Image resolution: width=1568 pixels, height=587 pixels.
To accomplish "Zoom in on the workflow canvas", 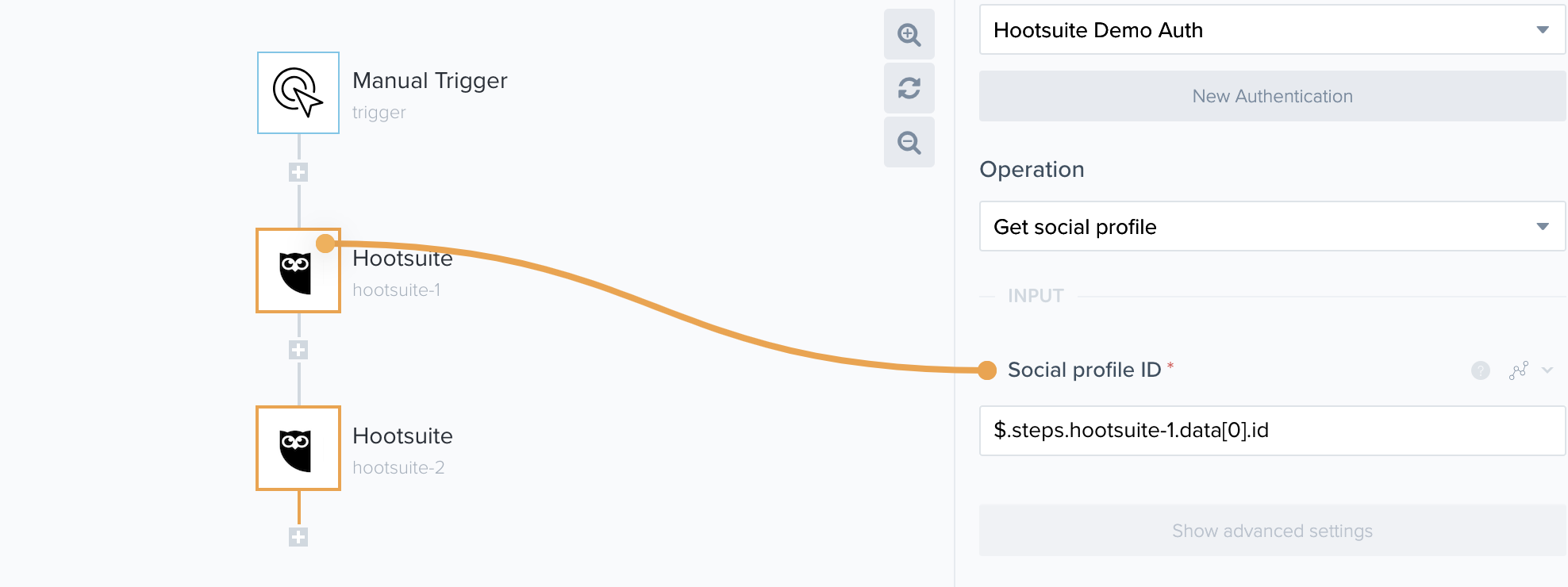I will pos(909,35).
